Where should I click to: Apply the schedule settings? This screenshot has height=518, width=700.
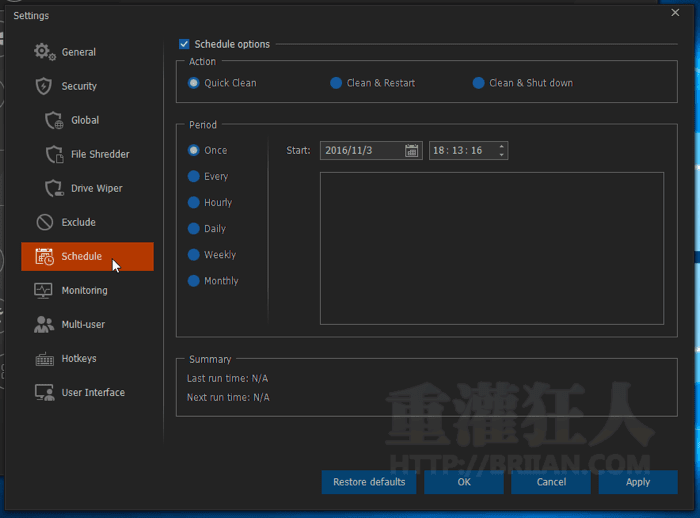638,482
